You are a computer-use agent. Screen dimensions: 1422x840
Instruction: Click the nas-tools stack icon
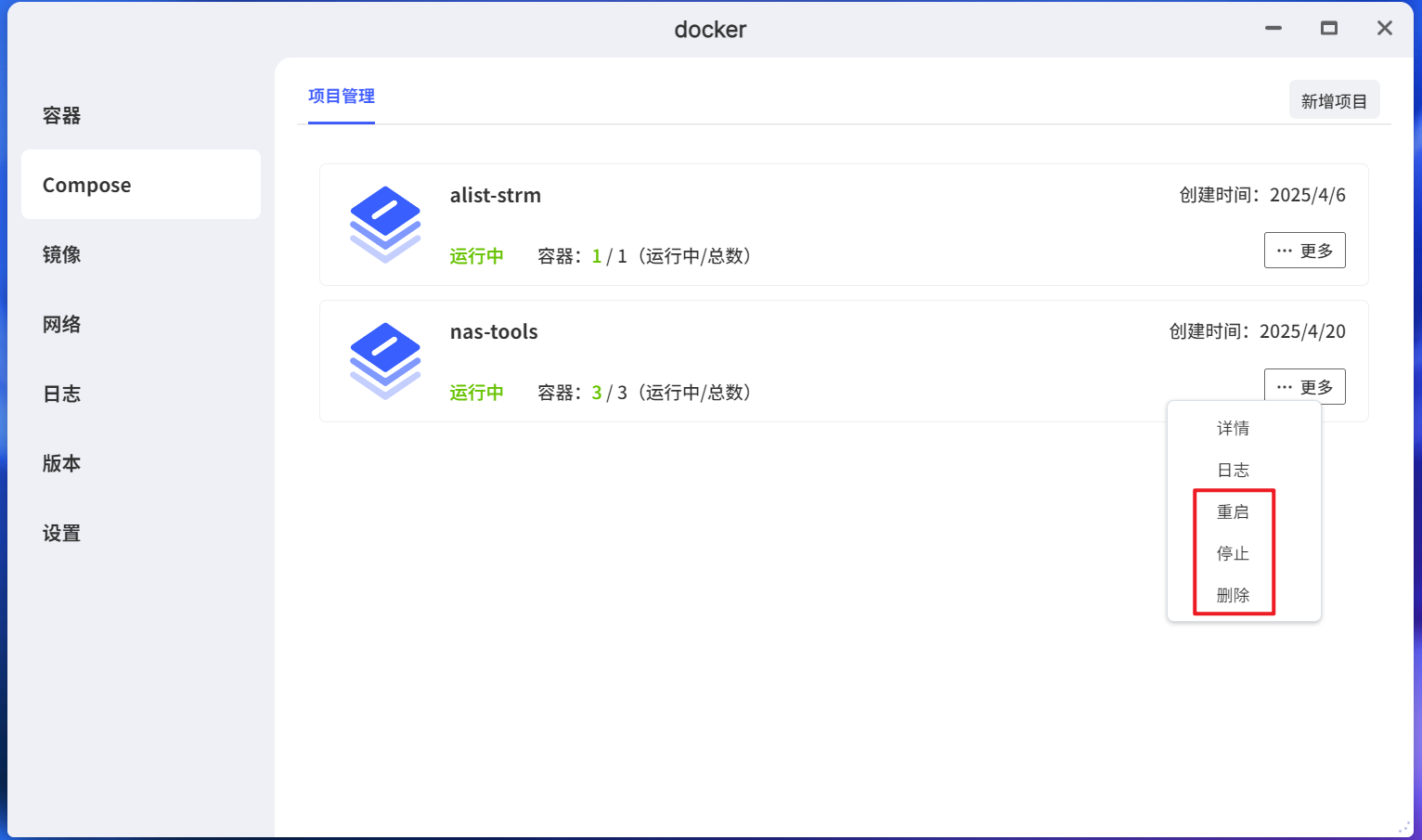point(385,361)
